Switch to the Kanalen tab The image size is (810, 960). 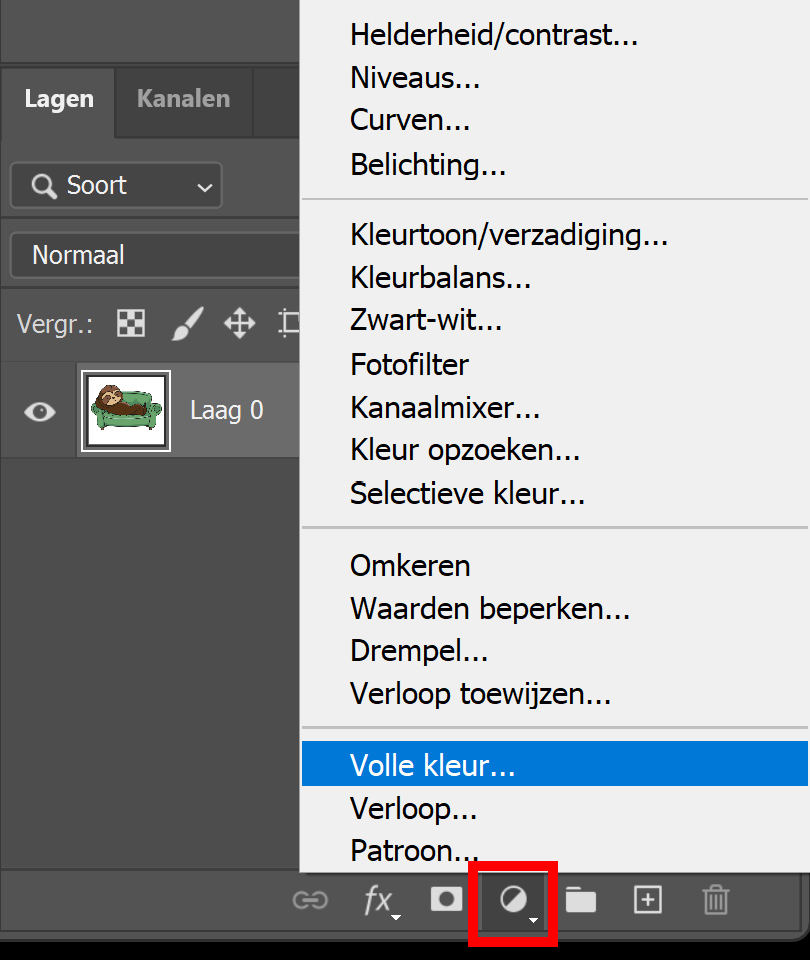click(x=183, y=98)
